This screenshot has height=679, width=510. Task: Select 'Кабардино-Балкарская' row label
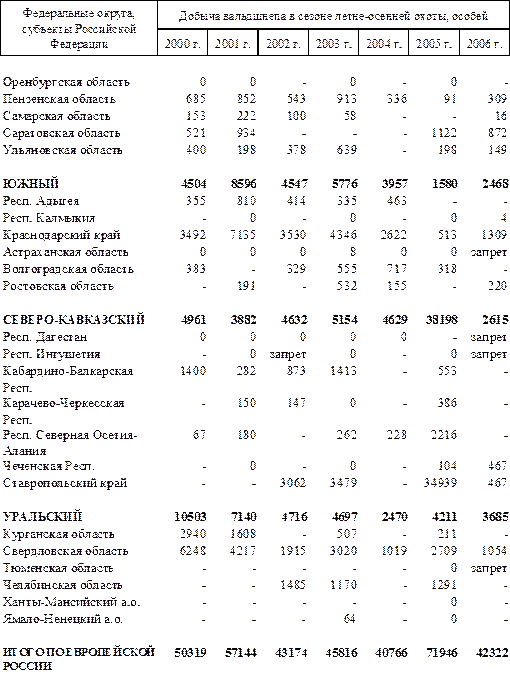68,371
